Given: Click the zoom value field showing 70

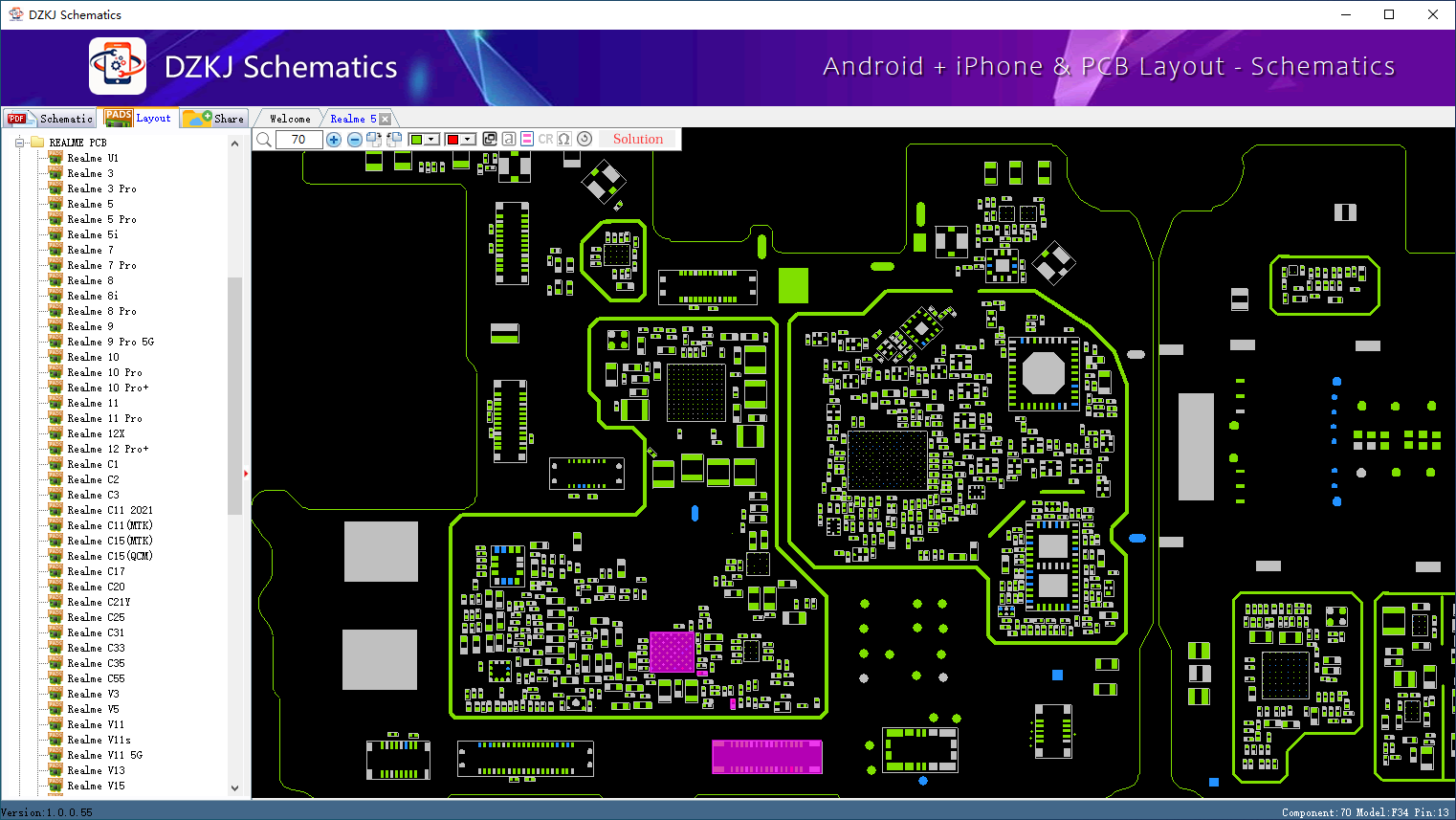Looking at the screenshot, I should point(298,140).
